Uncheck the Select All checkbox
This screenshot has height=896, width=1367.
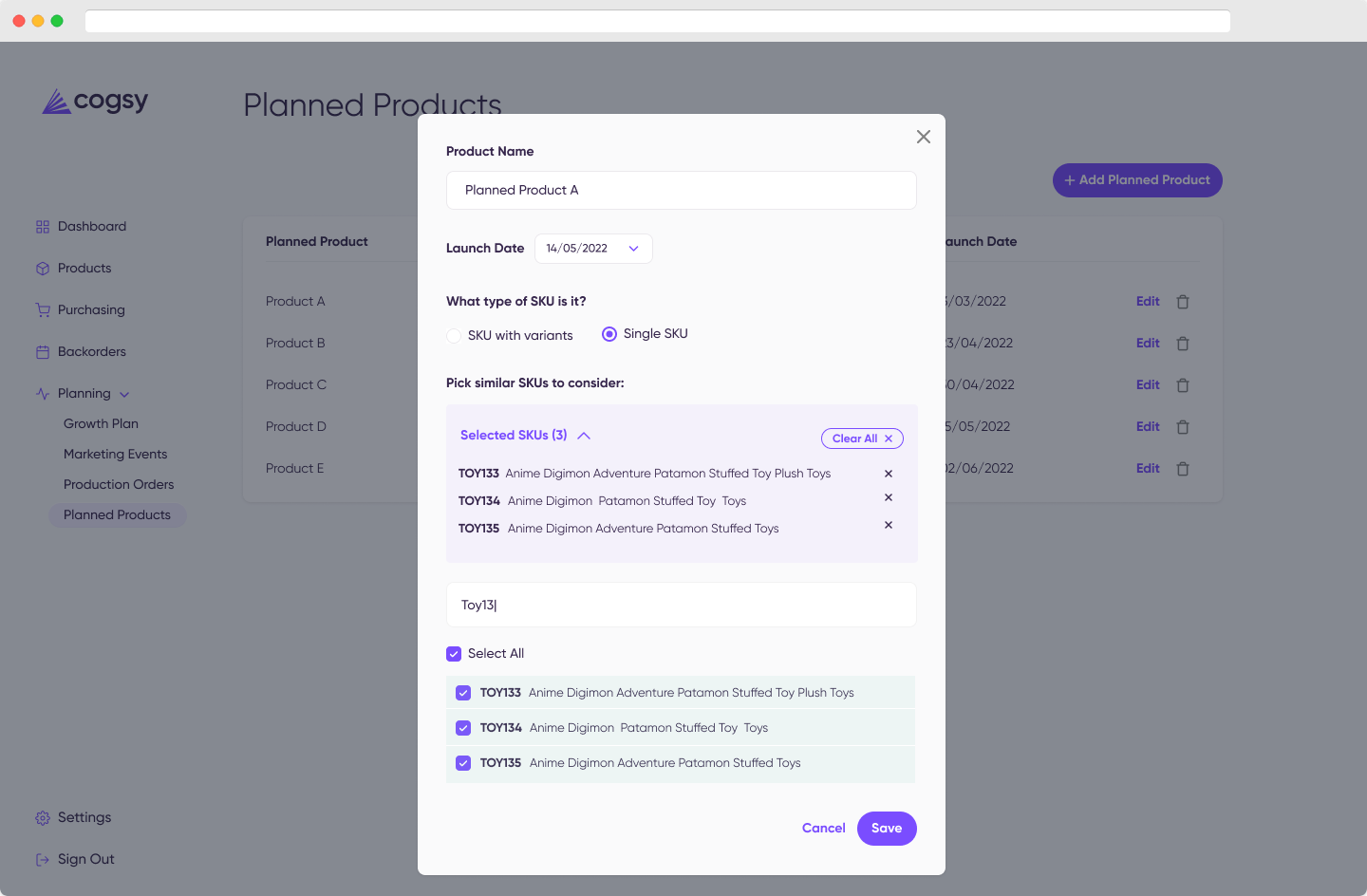click(454, 654)
